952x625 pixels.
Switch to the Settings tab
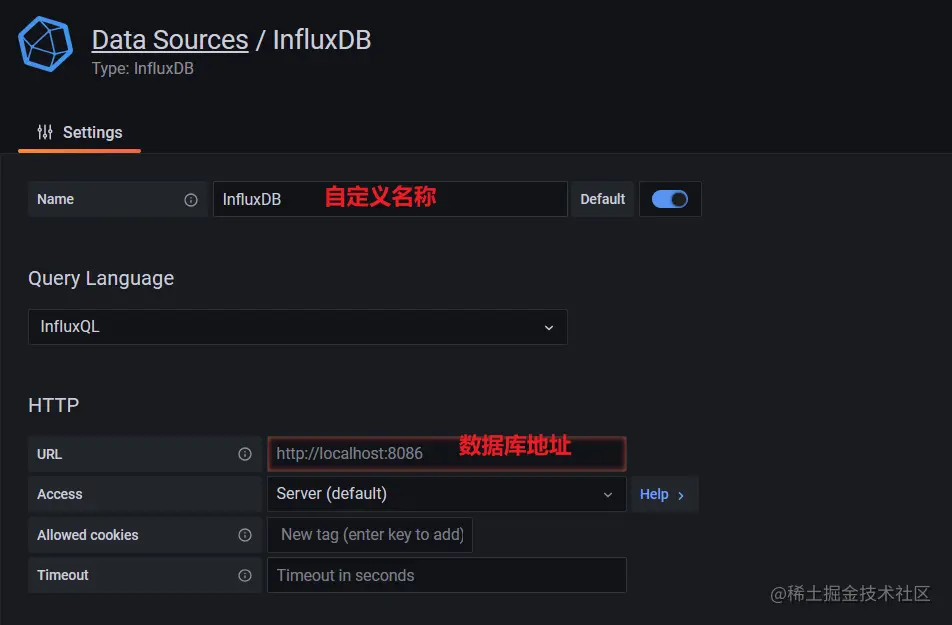tap(80, 132)
